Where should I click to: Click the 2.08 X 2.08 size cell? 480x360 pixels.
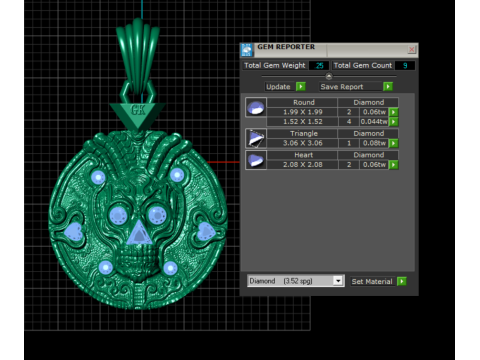click(302, 165)
